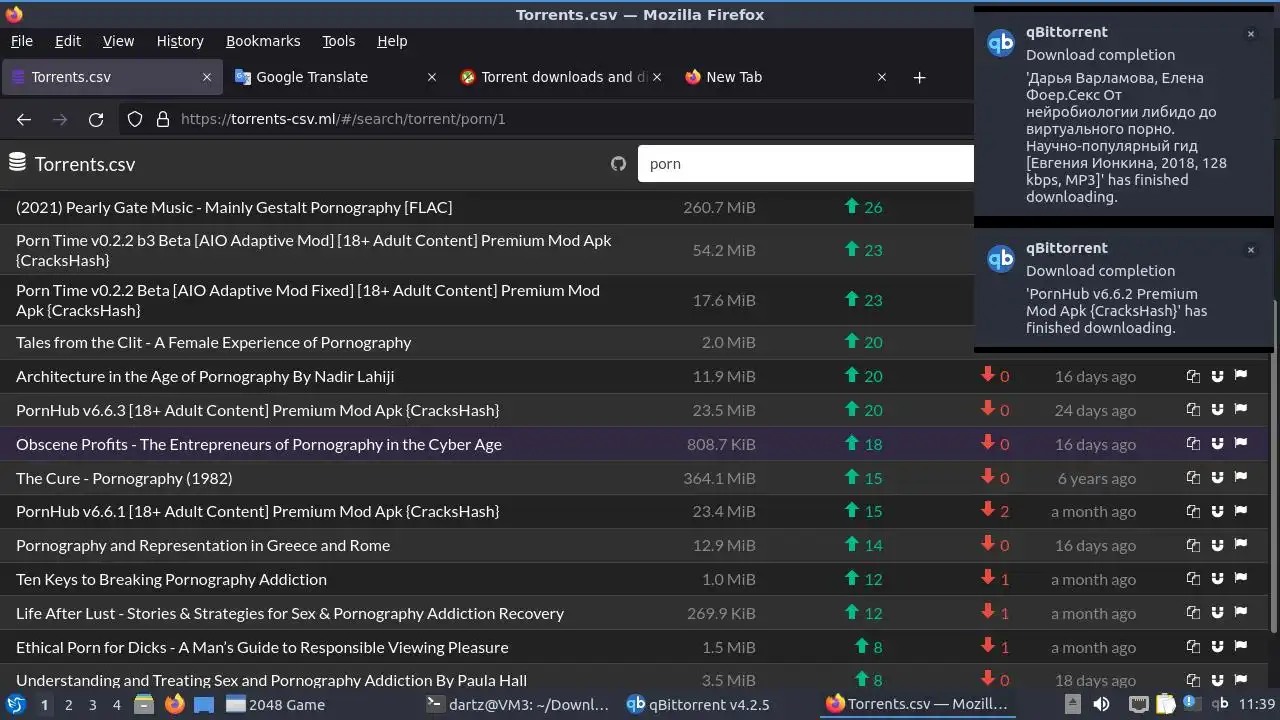Copy magnet link for The Cure row

point(1193,478)
